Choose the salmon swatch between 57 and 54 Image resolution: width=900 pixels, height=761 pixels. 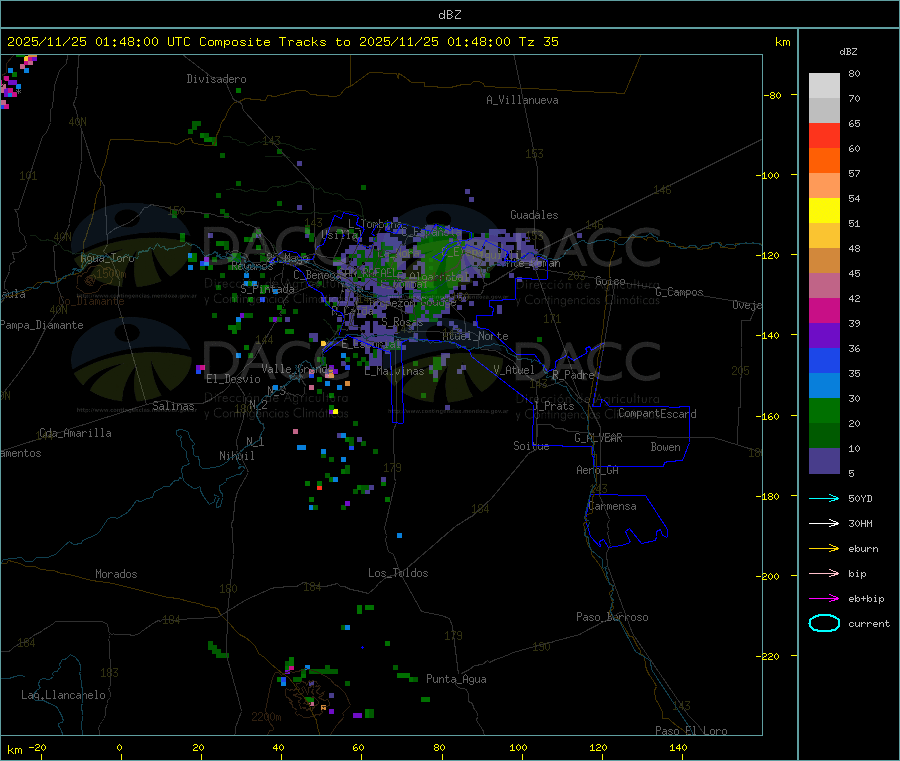(x=824, y=186)
